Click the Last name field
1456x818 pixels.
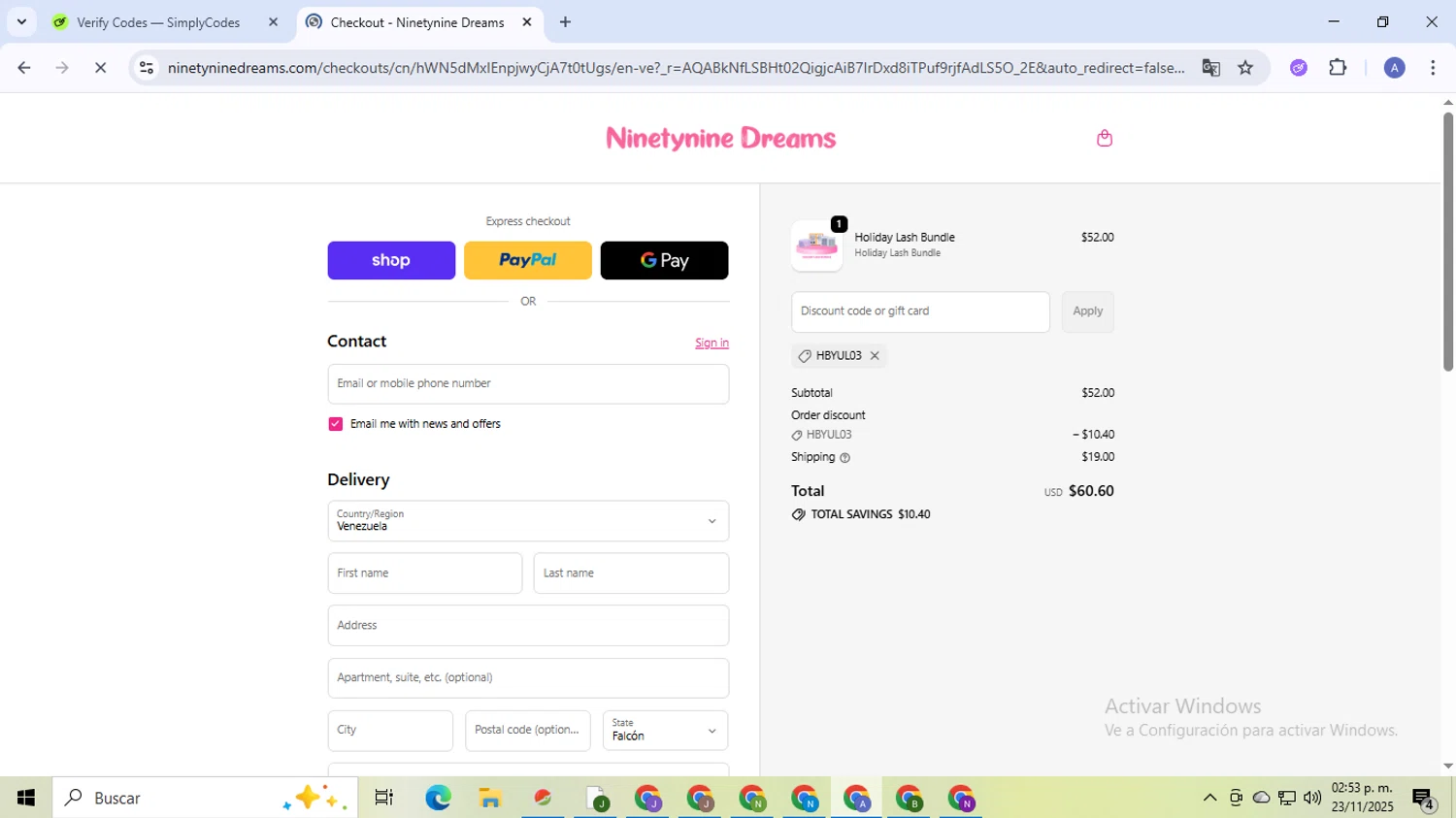point(631,573)
